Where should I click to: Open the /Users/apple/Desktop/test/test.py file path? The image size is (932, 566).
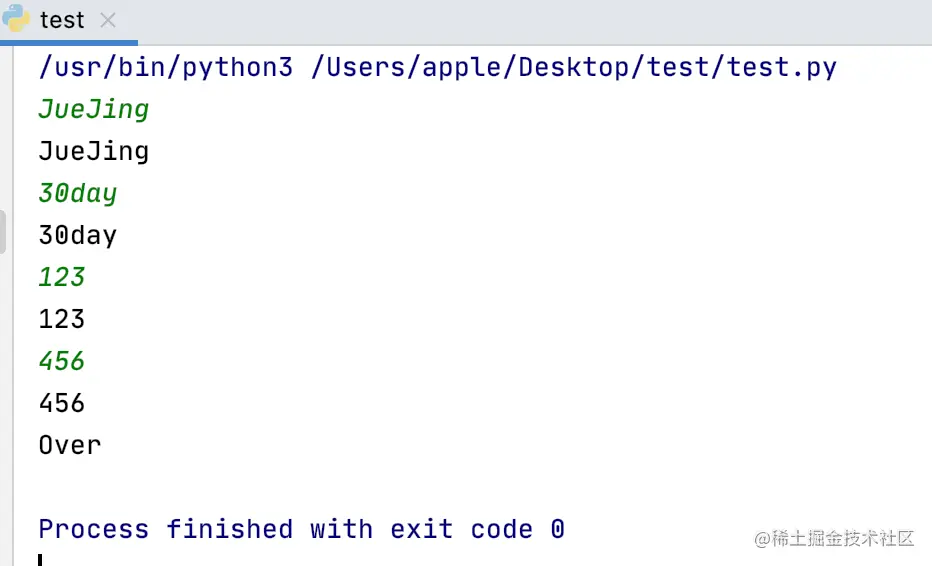click(574, 67)
